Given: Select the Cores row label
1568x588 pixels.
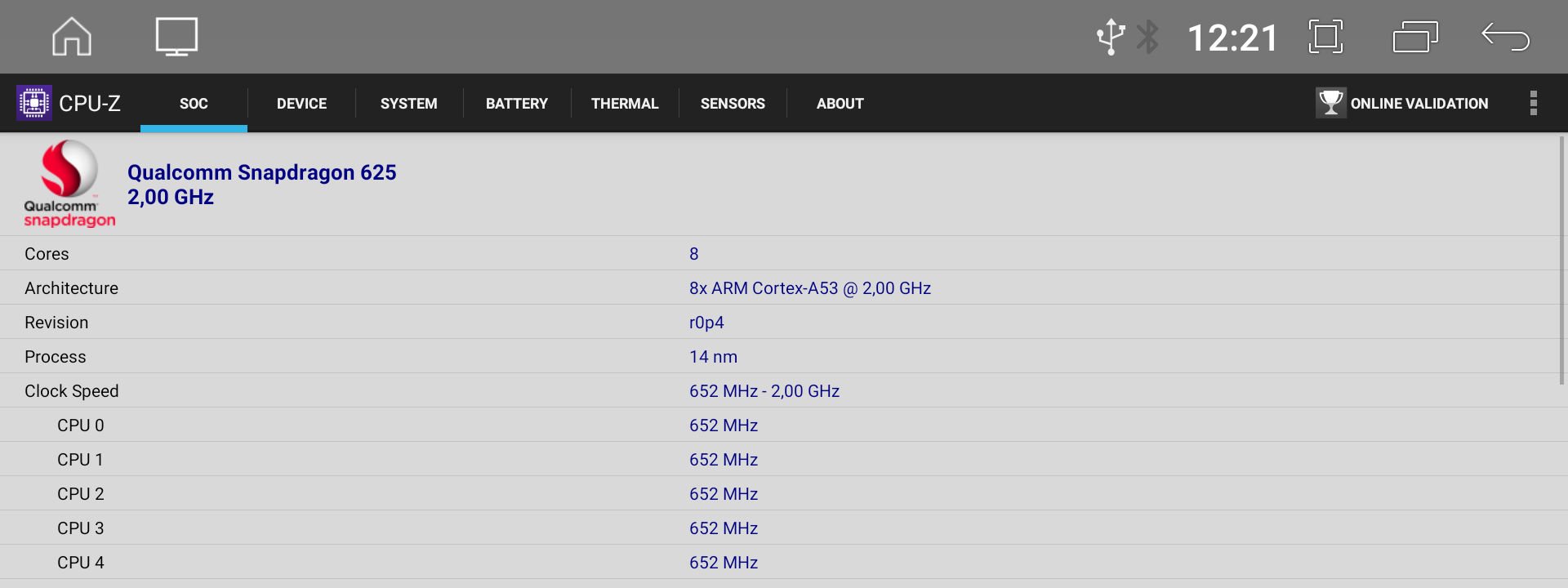Looking at the screenshot, I should pyautogui.click(x=47, y=254).
